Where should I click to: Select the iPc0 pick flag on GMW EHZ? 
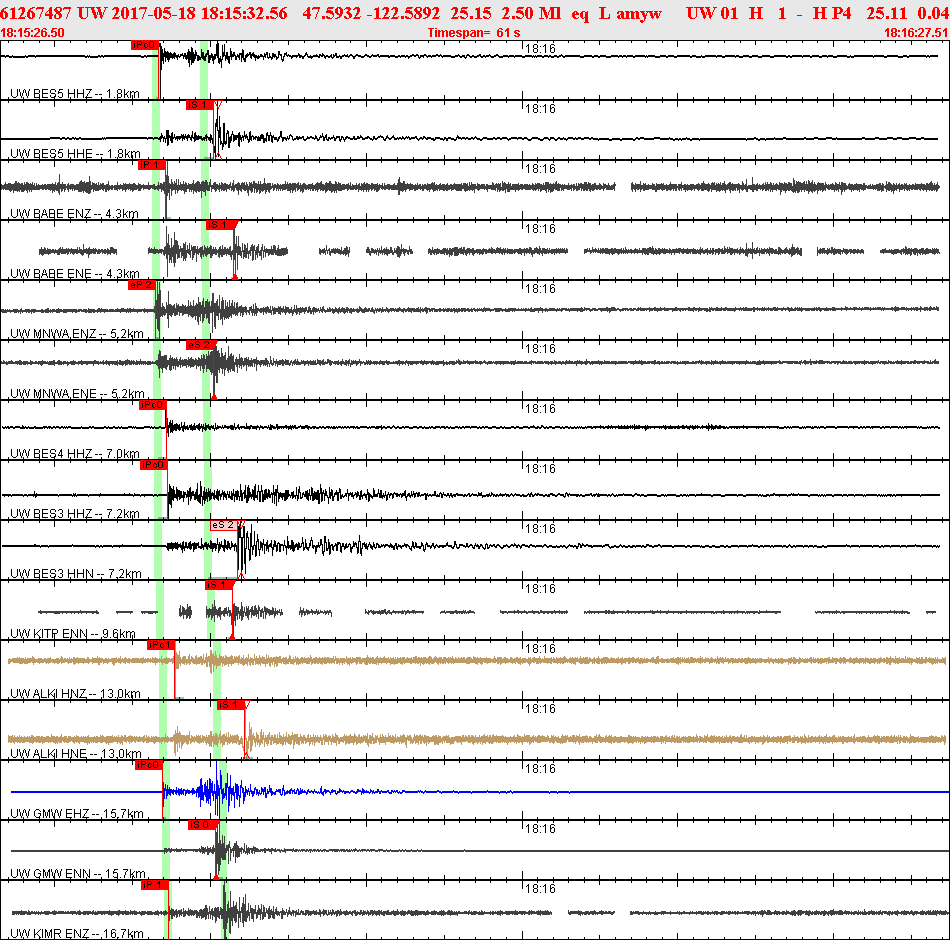(x=149, y=765)
